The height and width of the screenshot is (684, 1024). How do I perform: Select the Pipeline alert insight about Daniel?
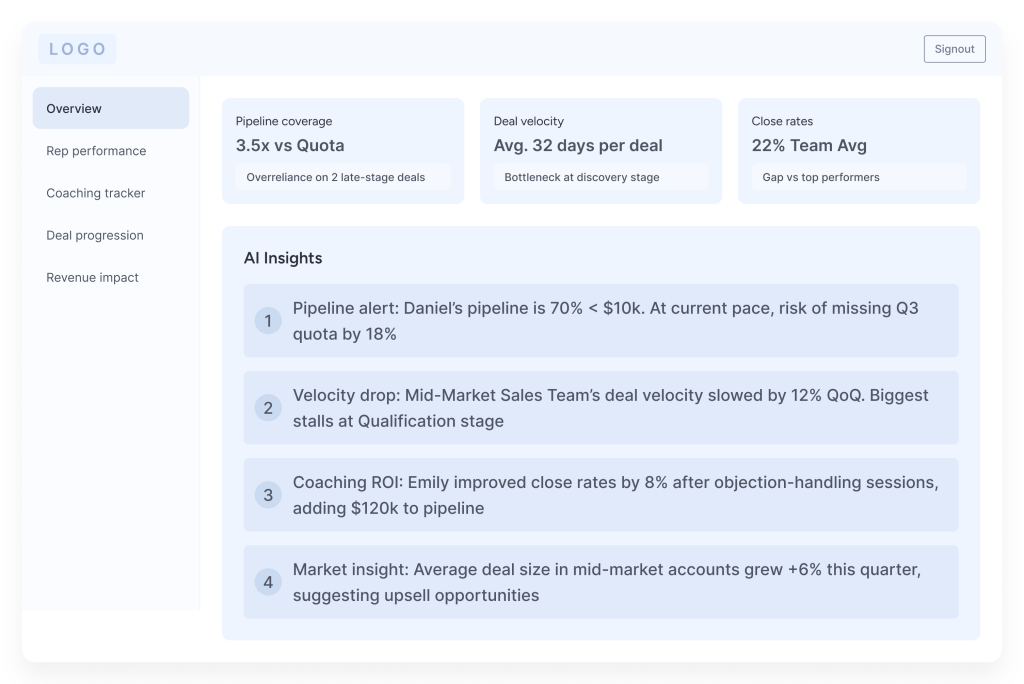605,321
